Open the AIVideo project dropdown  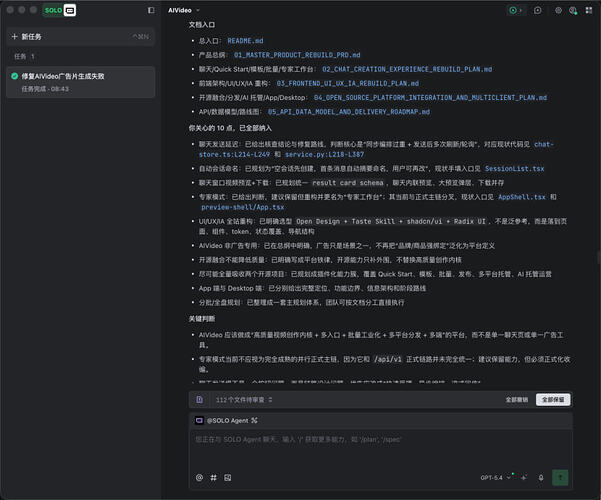pos(184,10)
